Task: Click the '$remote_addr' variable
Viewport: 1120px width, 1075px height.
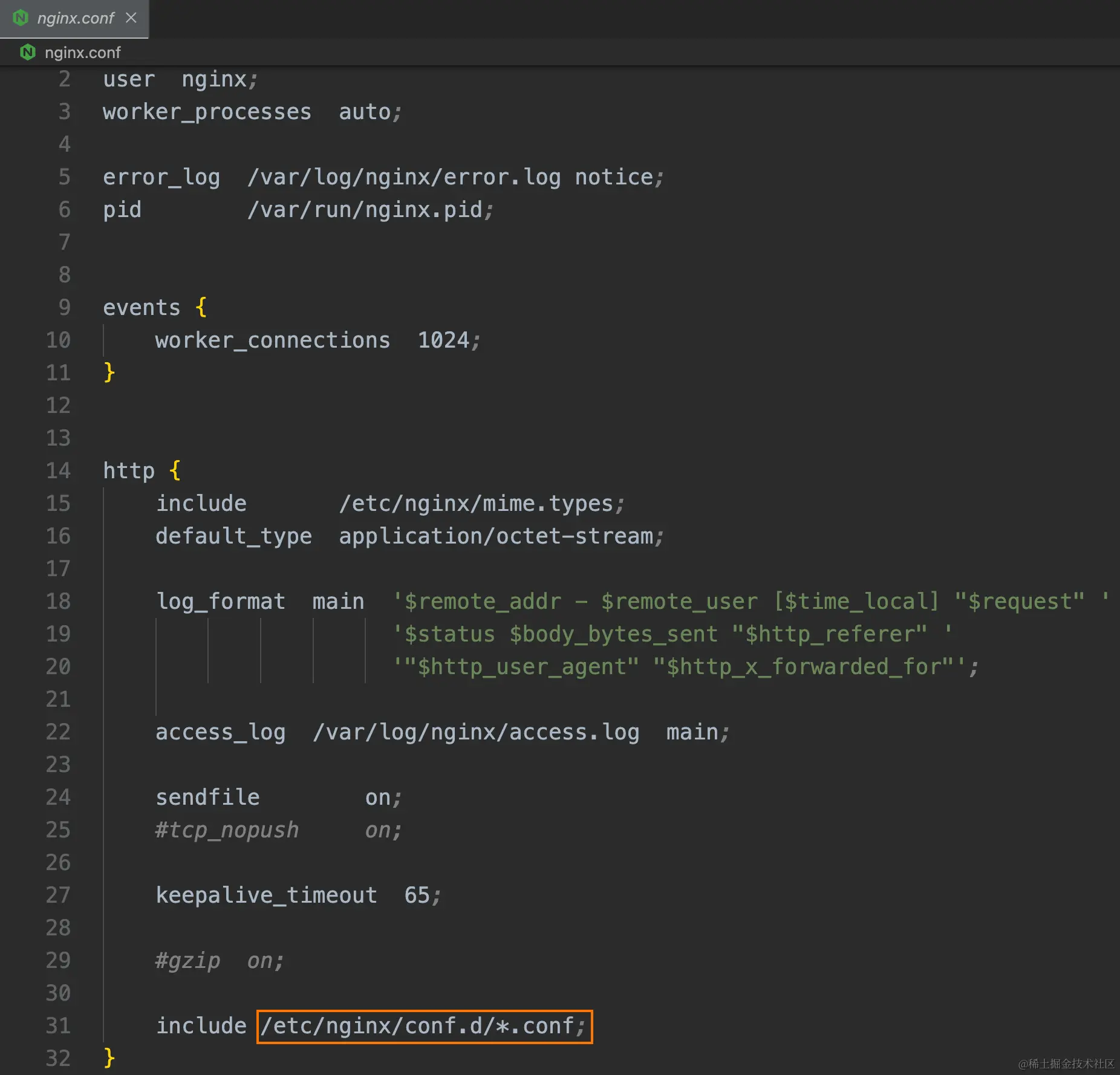Action: click(x=483, y=602)
